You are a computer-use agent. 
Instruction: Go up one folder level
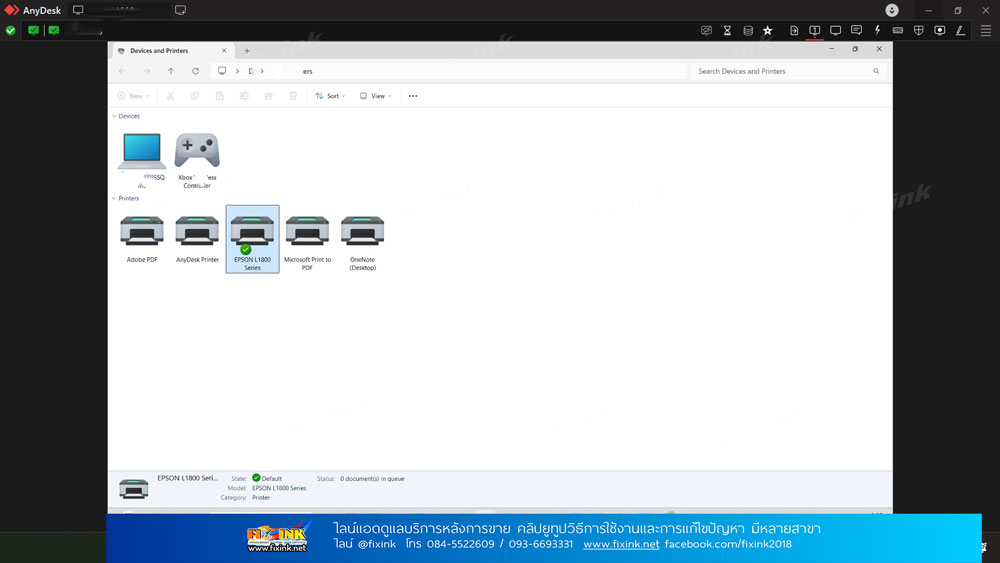(171, 71)
